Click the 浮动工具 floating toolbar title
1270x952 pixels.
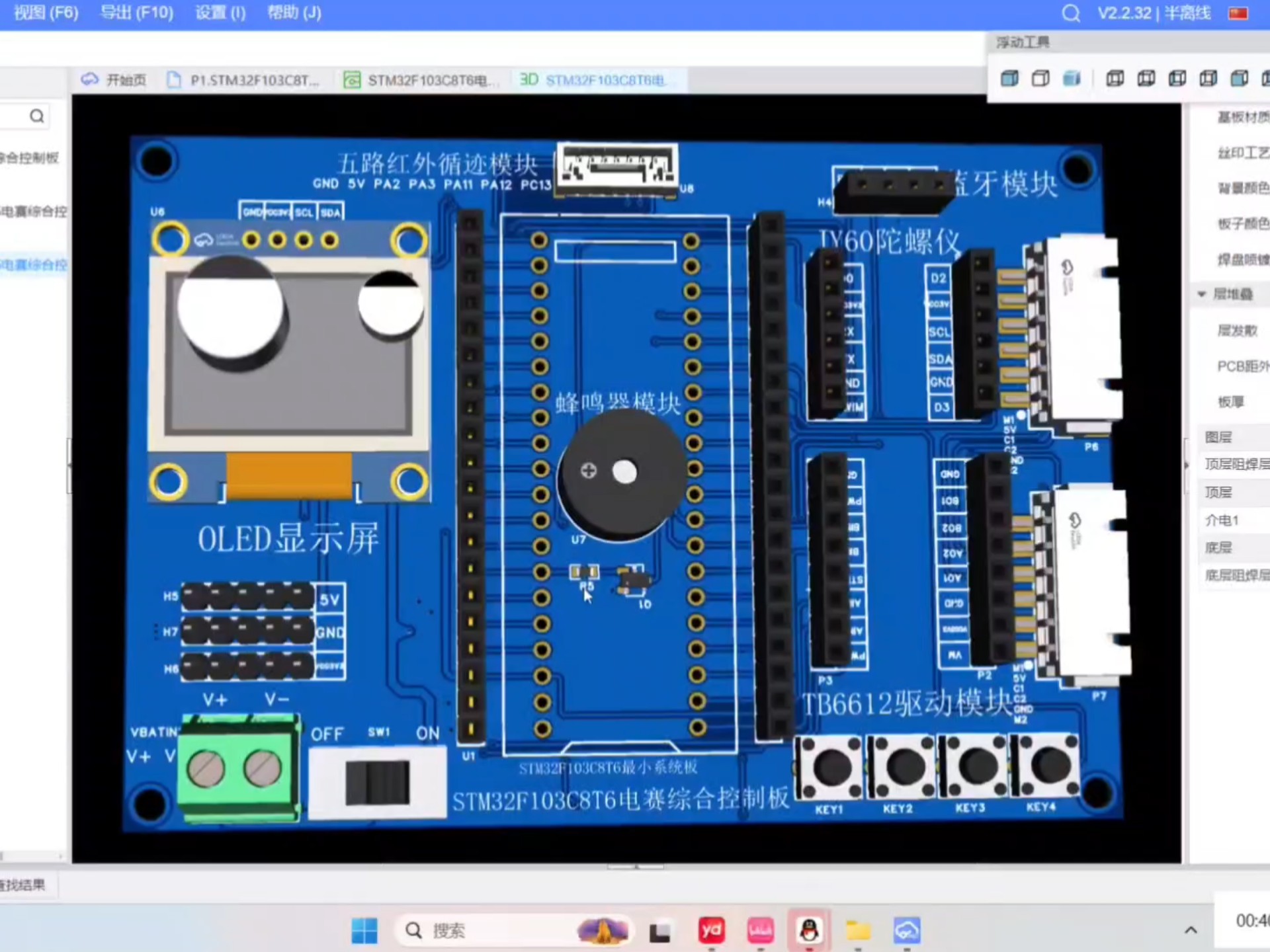1023,43
